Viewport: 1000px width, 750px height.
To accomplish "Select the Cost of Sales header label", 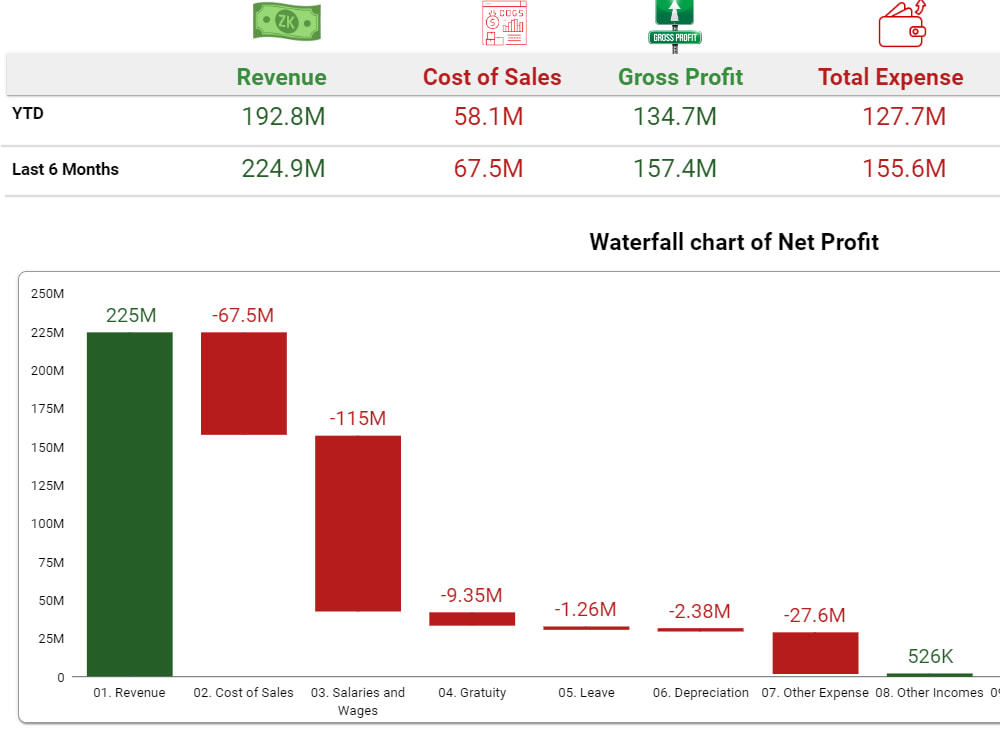I will click(x=491, y=77).
